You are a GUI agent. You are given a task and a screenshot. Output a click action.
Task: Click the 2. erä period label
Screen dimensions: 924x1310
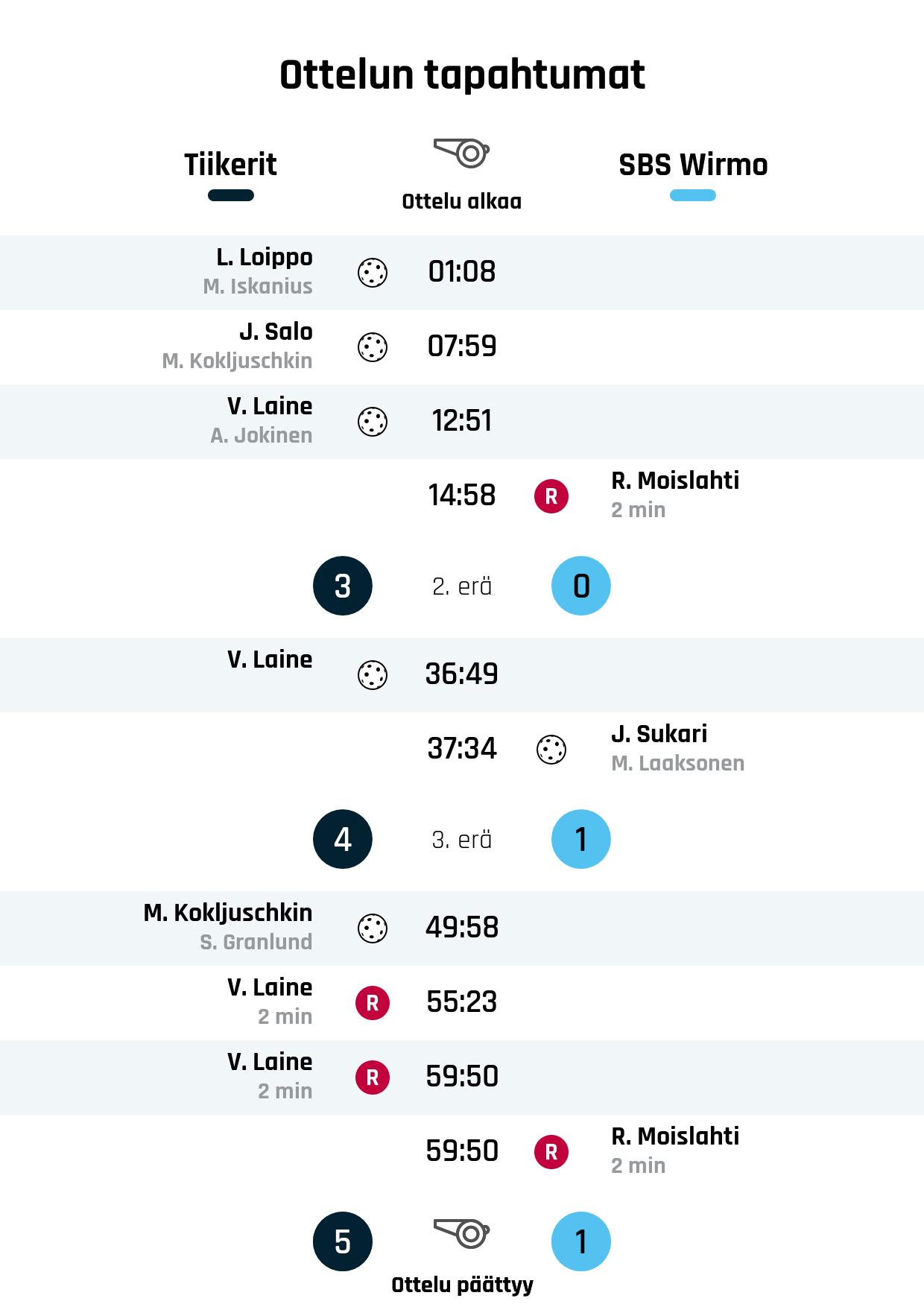(x=462, y=586)
